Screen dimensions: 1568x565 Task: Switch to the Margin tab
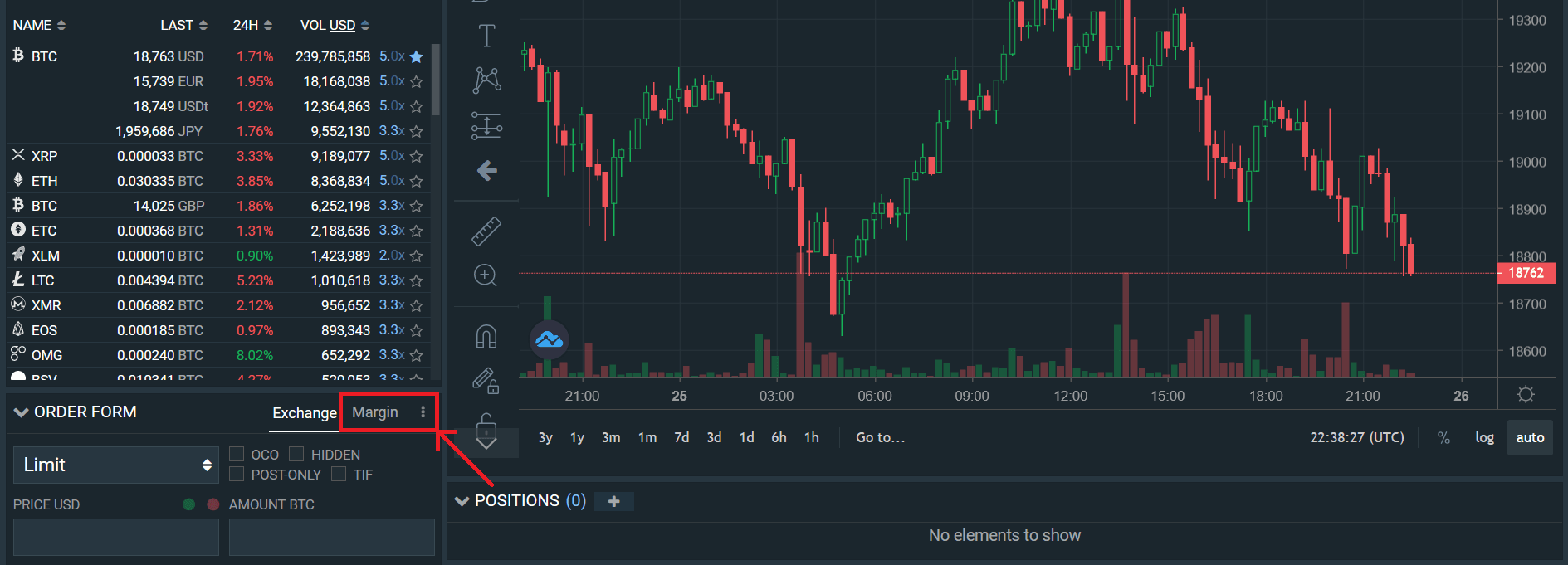tap(375, 412)
